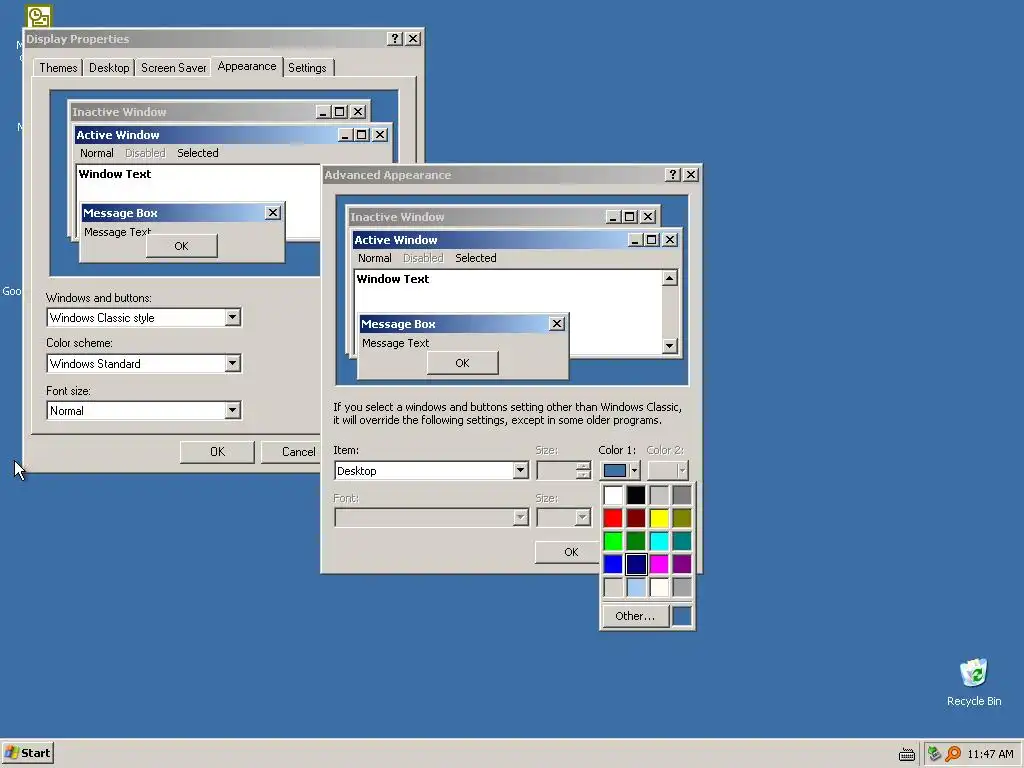Viewport: 1024px width, 768px height.
Task: Click the desktop icon above Display Properties
Action: [39, 16]
